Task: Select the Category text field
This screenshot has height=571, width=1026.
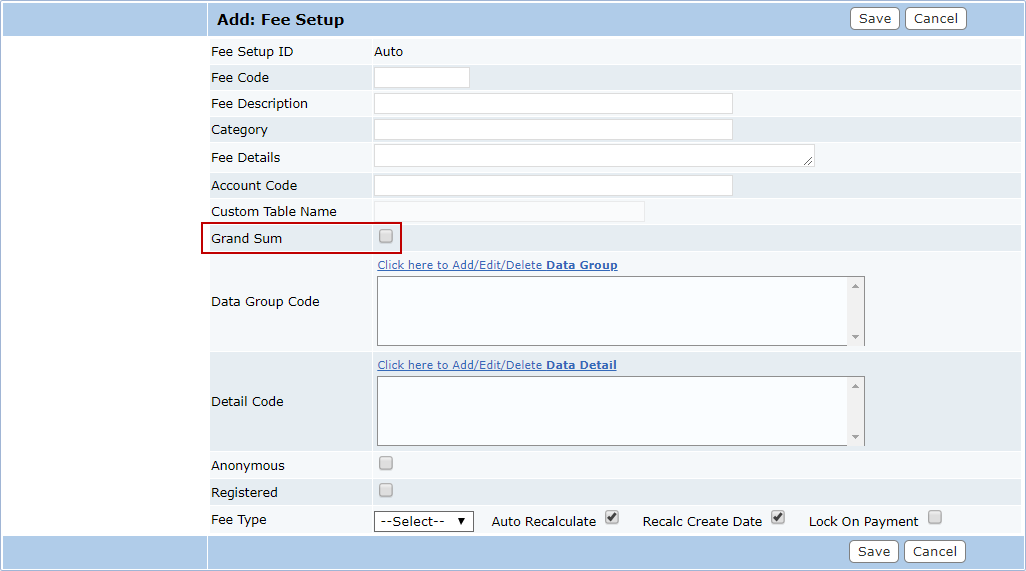Action: (x=553, y=130)
